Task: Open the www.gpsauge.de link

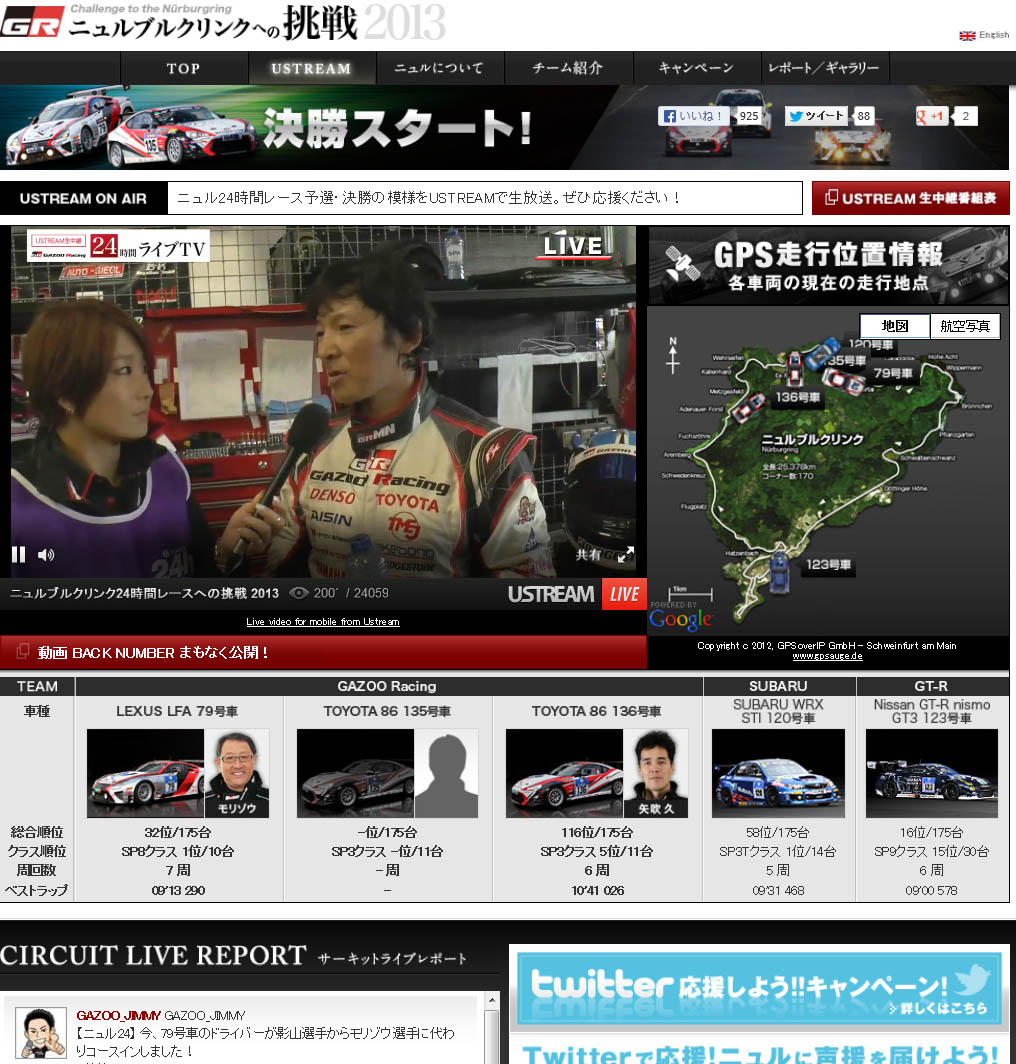Action: (827, 656)
